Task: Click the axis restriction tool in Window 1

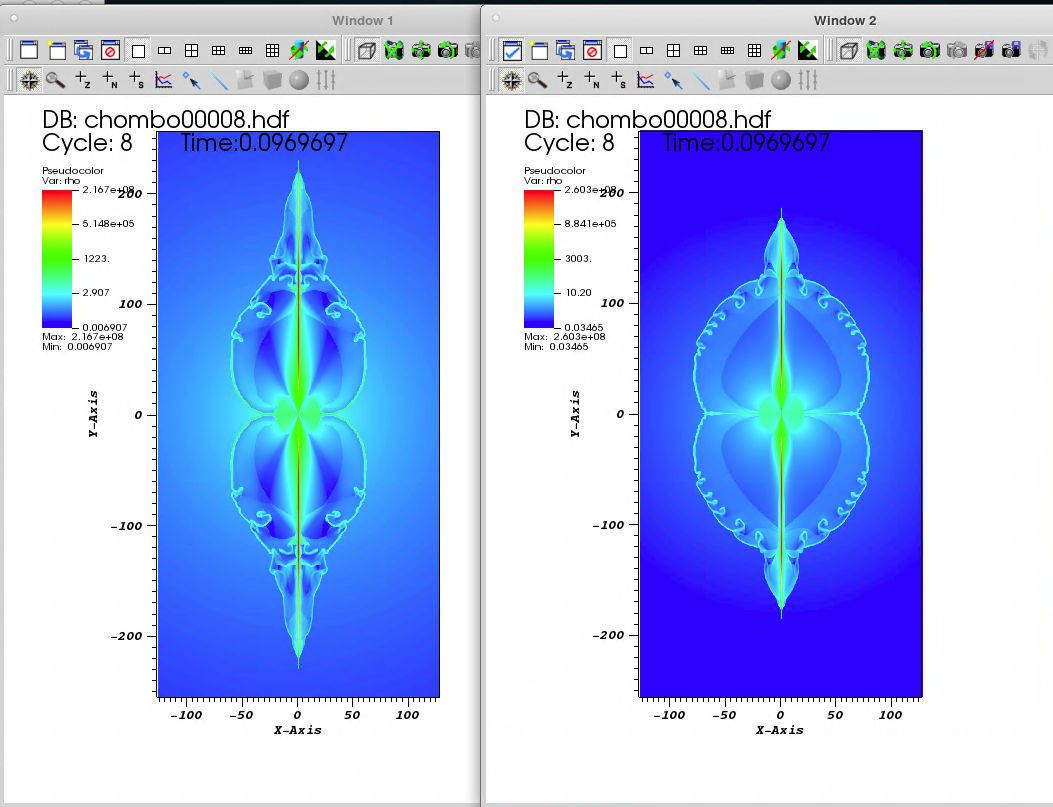Action: pyautogui.click(x=326, y=81)
